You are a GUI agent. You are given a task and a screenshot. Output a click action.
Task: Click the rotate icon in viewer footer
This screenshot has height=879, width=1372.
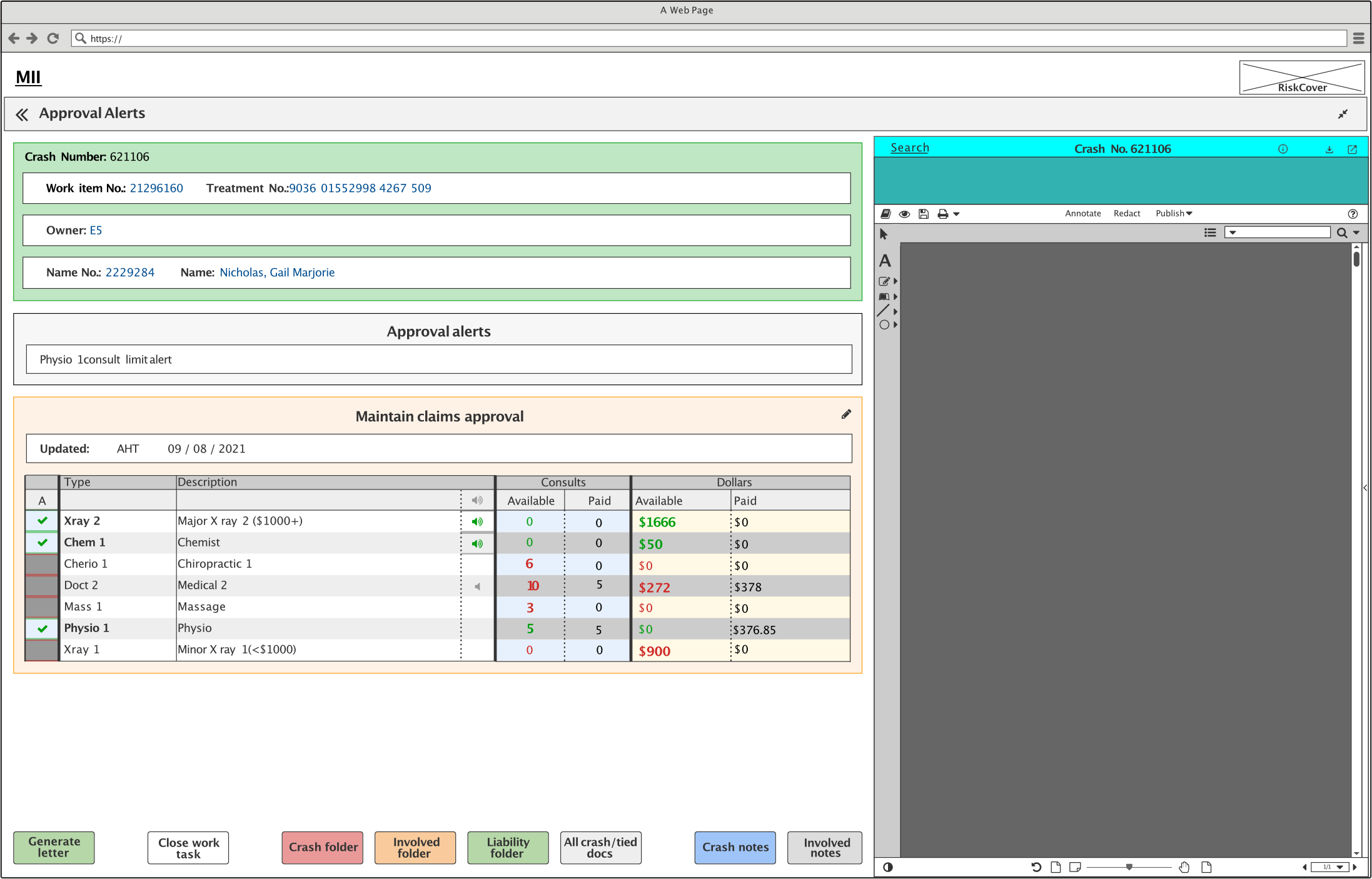1036,867
